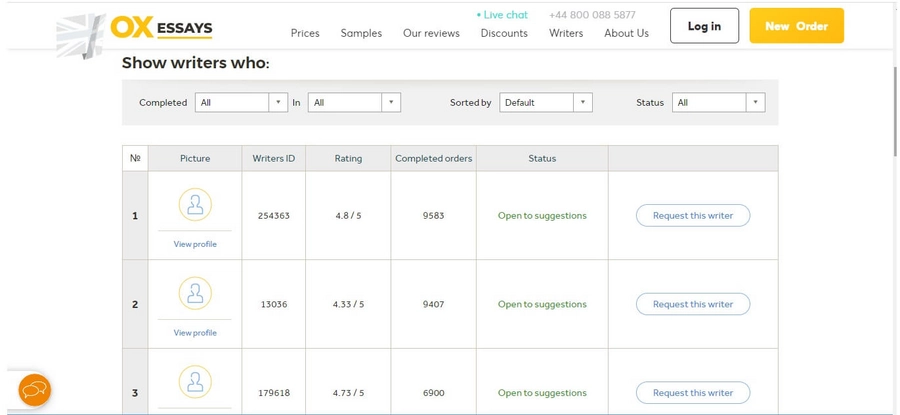This screenshot has height=415, width=900.
Task: Click the 4.8 / 5 rating
Action: click(348, 216)
